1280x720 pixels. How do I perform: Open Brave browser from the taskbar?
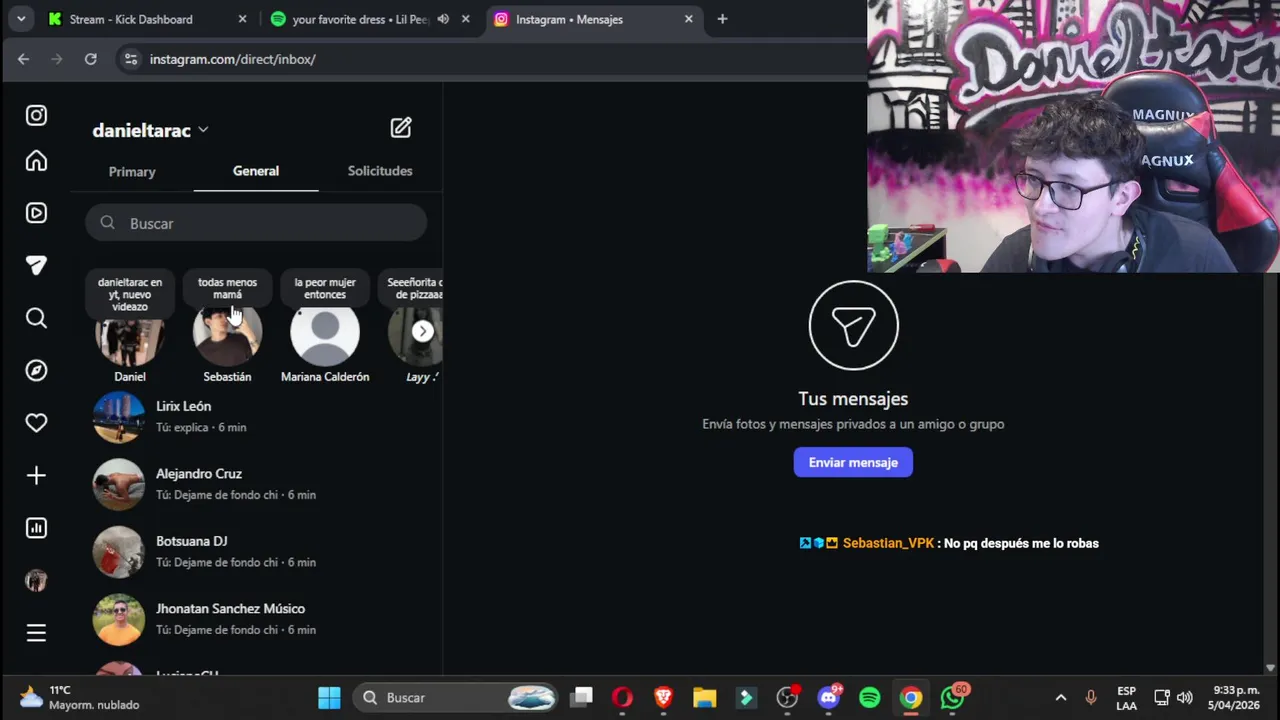click(663, 697)
